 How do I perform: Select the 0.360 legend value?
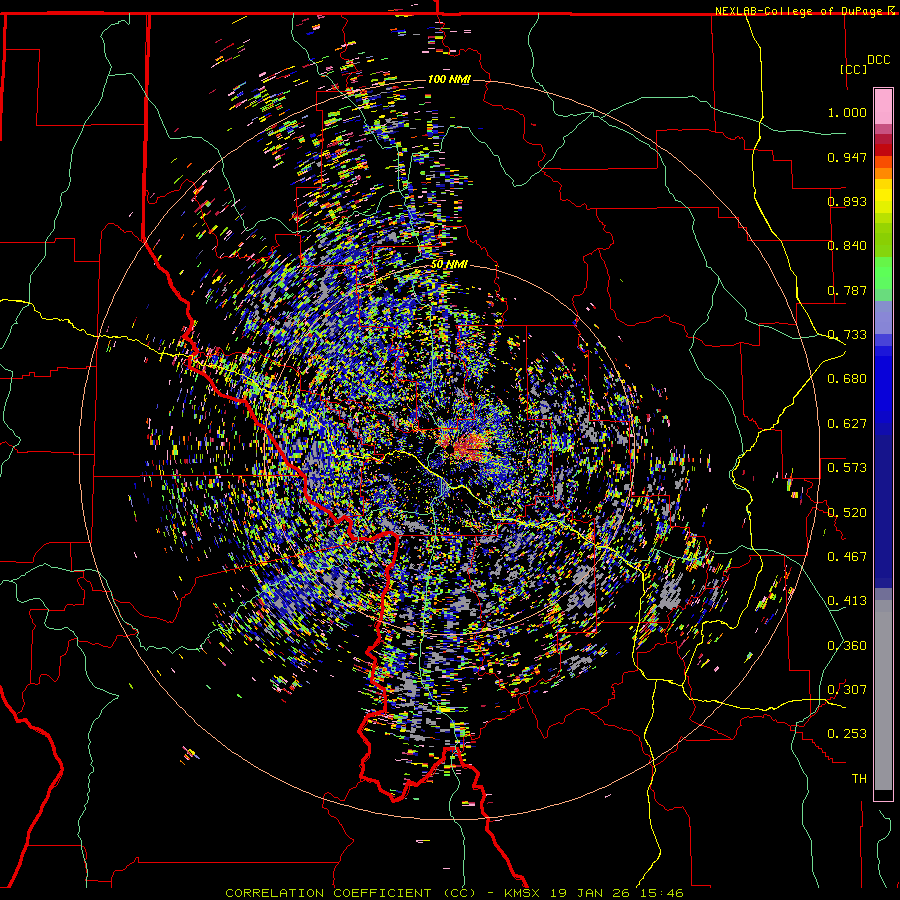(847, 646)
